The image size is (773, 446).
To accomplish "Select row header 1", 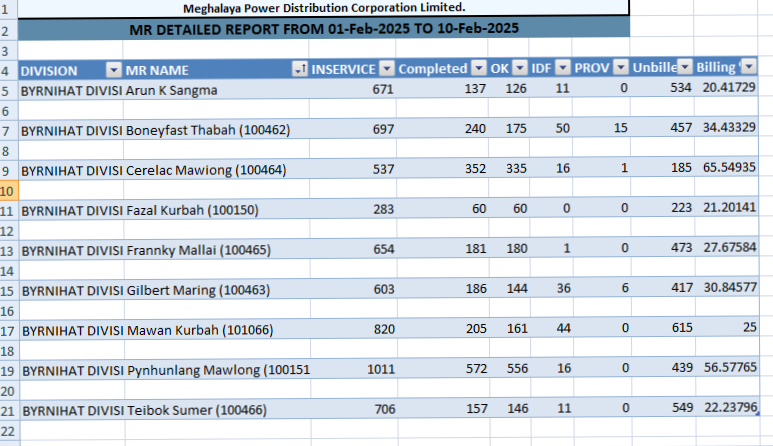I will (x=9, y=9).
